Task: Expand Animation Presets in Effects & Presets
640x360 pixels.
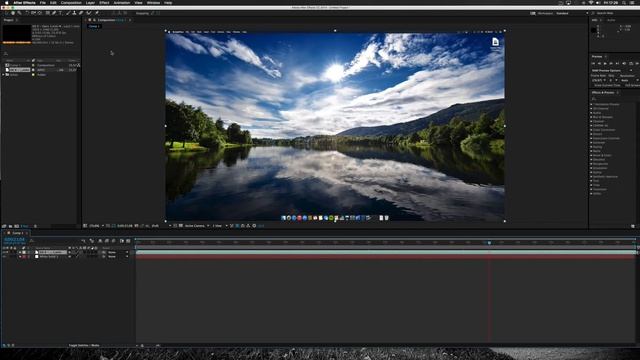Action: (591, 104)
